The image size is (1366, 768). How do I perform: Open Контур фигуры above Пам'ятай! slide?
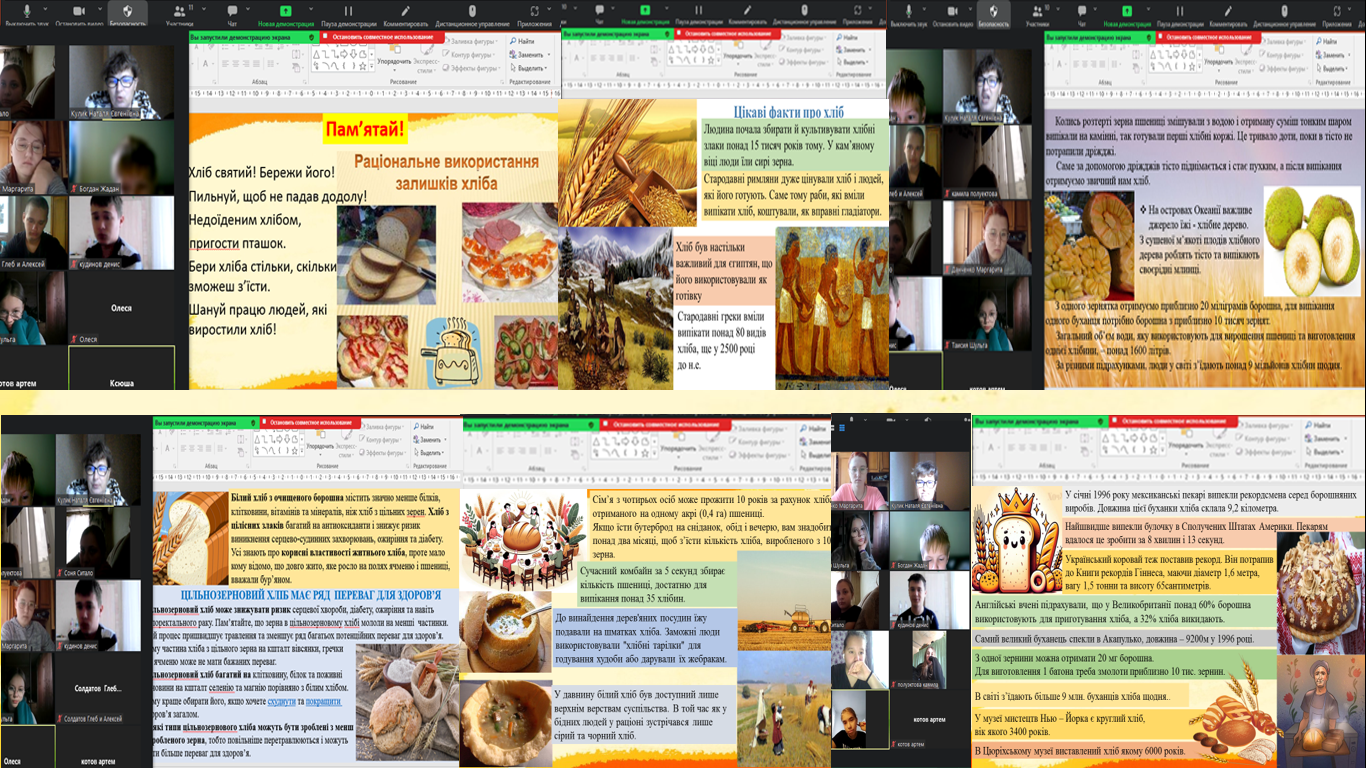click(468, 55)
